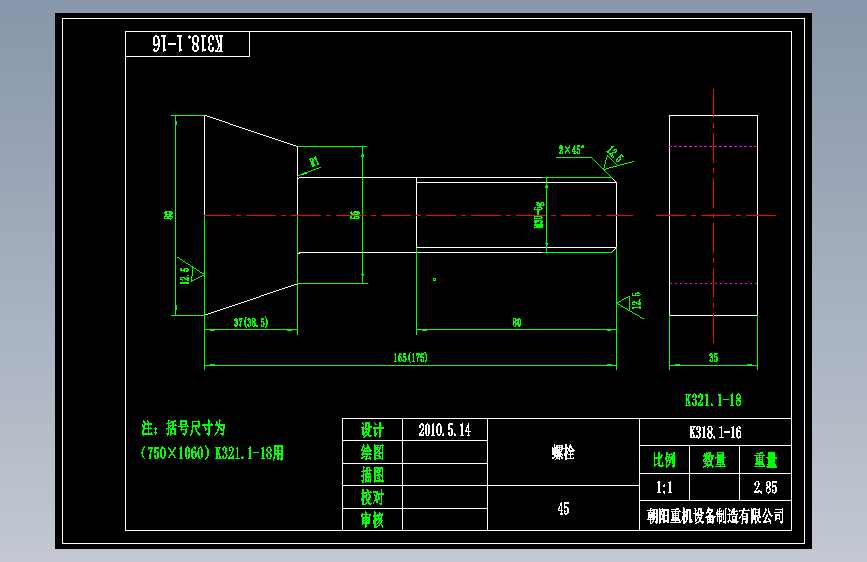Click the green 'K321.1-18' label under side view
The image size is (867, 562).
point(713,400)
